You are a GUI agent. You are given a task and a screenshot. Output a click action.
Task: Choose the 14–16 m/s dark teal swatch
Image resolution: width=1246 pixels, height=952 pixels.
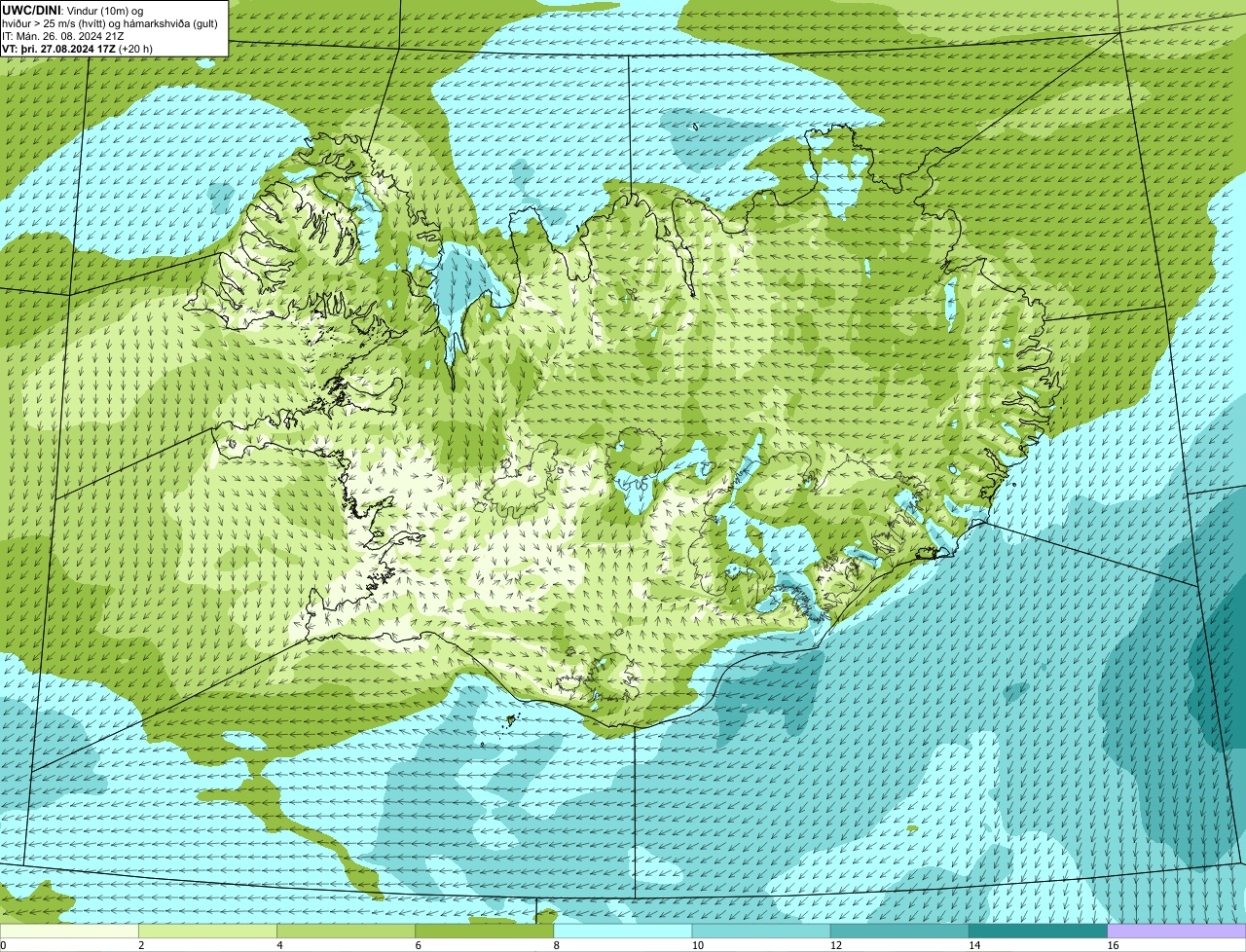[1038, 932]
